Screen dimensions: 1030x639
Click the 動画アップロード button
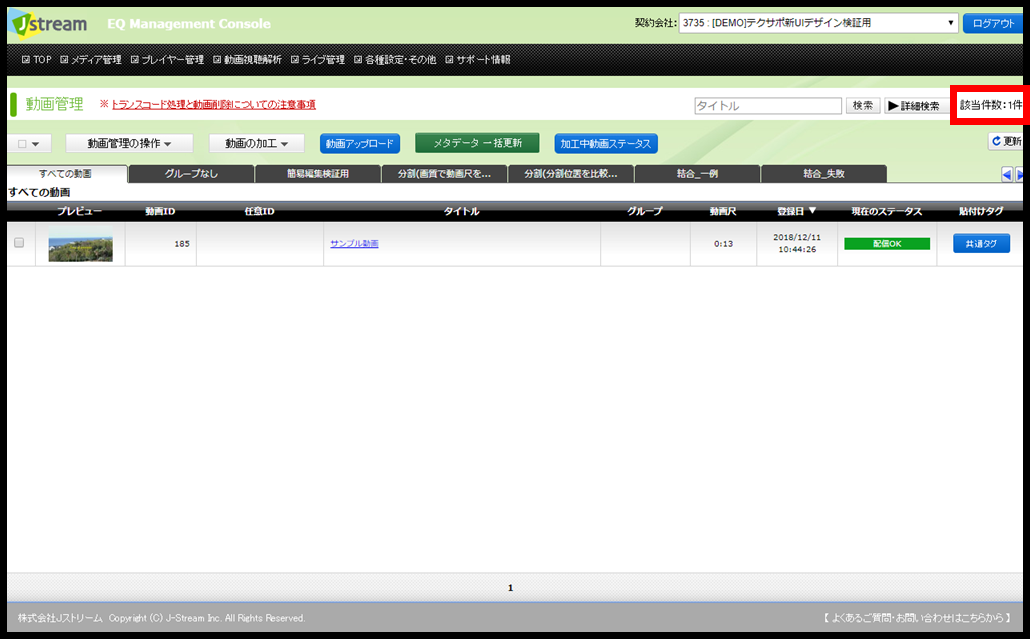click(x=359, y=143)
